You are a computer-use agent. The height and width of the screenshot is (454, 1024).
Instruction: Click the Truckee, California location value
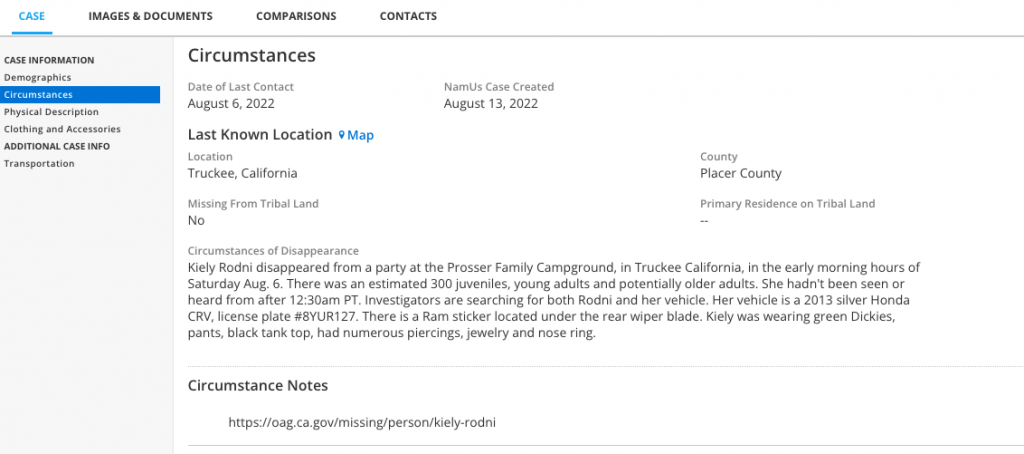pyautogui.click(x=242, y=173)
